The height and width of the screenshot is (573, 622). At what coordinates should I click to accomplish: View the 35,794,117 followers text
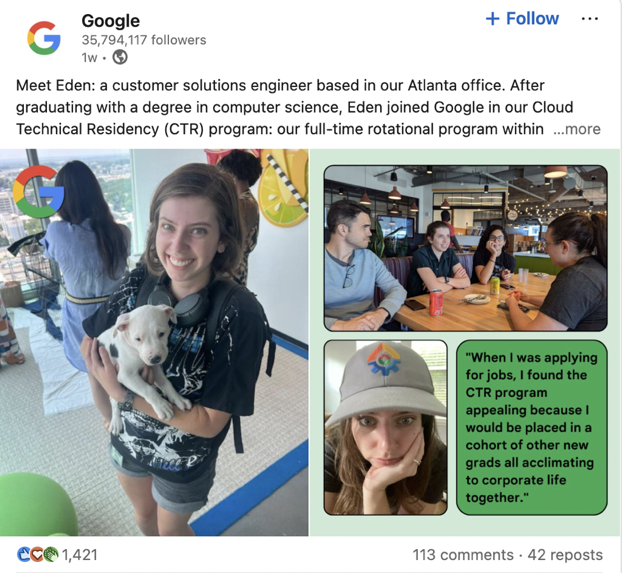(x=144, y=40)
